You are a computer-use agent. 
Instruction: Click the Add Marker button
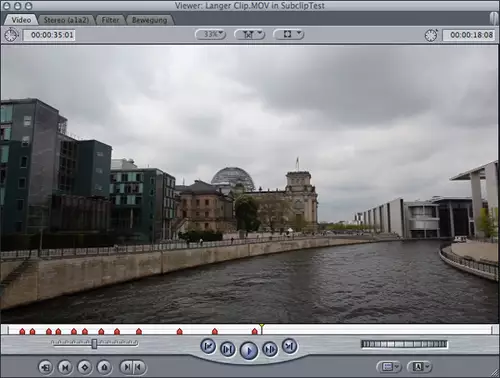click(104, 367)
